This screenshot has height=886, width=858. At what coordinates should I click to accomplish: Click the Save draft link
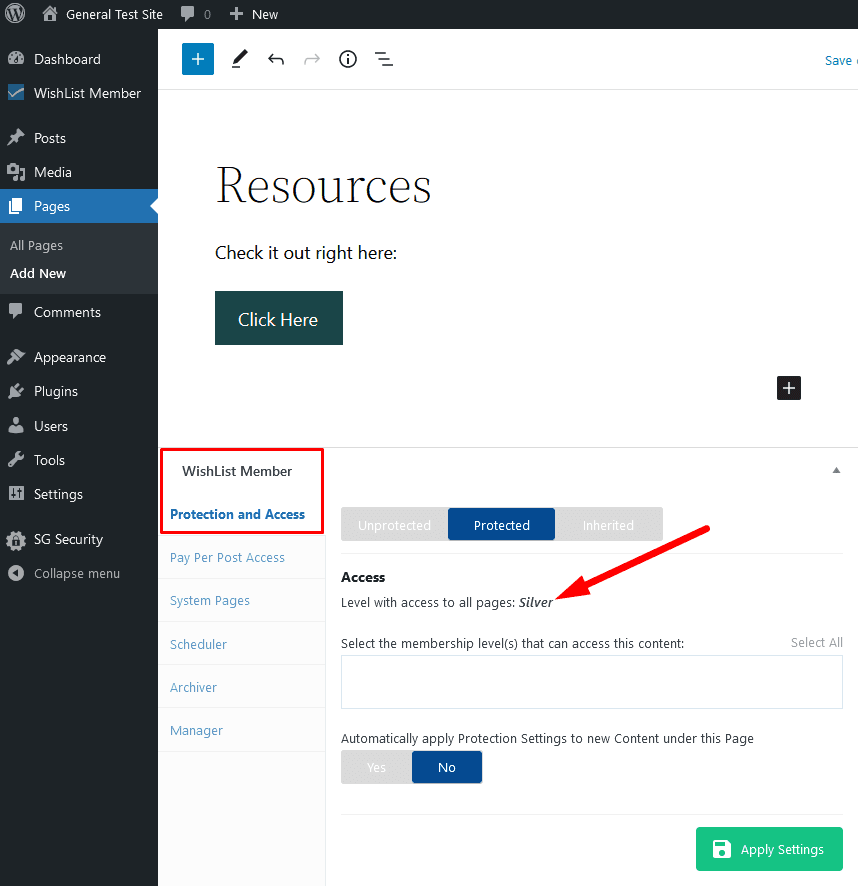click(840, 60)
